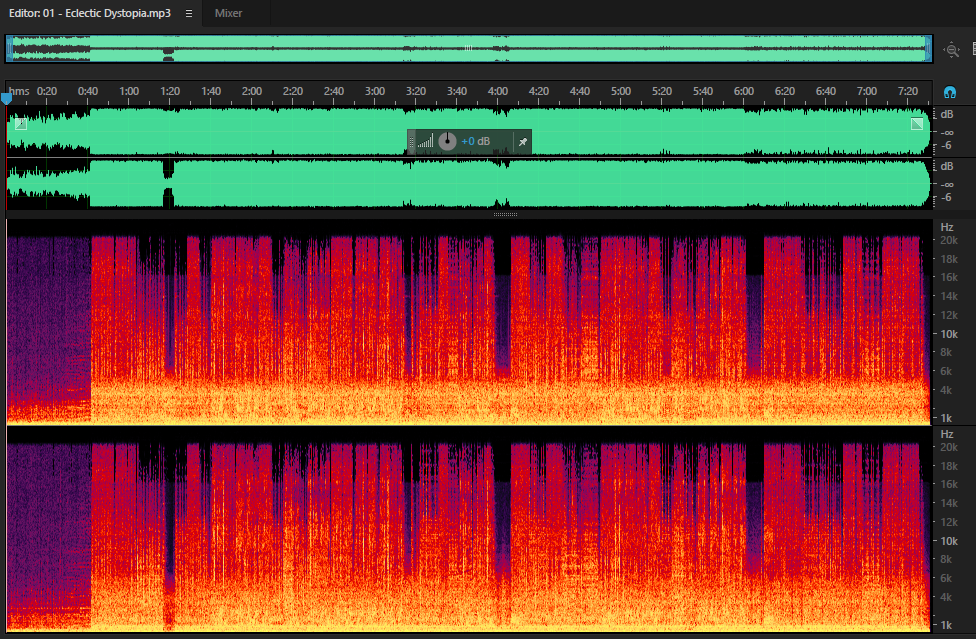
Task: Click the HUD grip handle
Action: [411, 142]
